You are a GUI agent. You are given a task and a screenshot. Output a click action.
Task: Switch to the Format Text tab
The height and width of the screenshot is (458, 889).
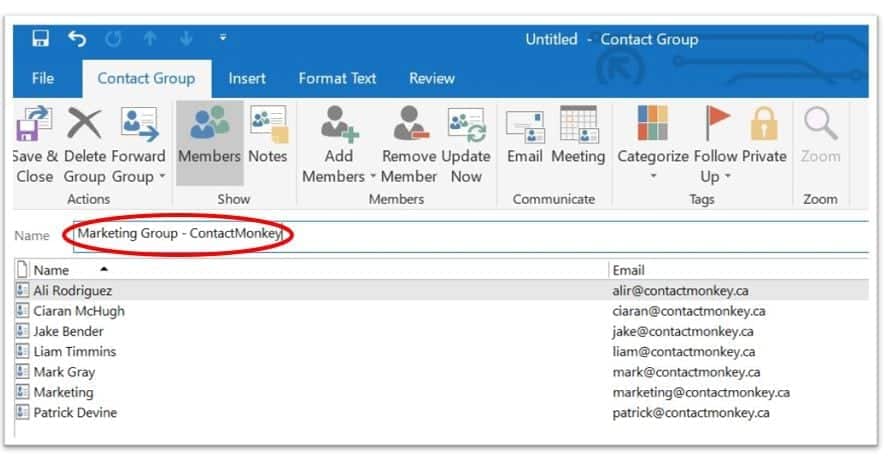pos(337,78)
